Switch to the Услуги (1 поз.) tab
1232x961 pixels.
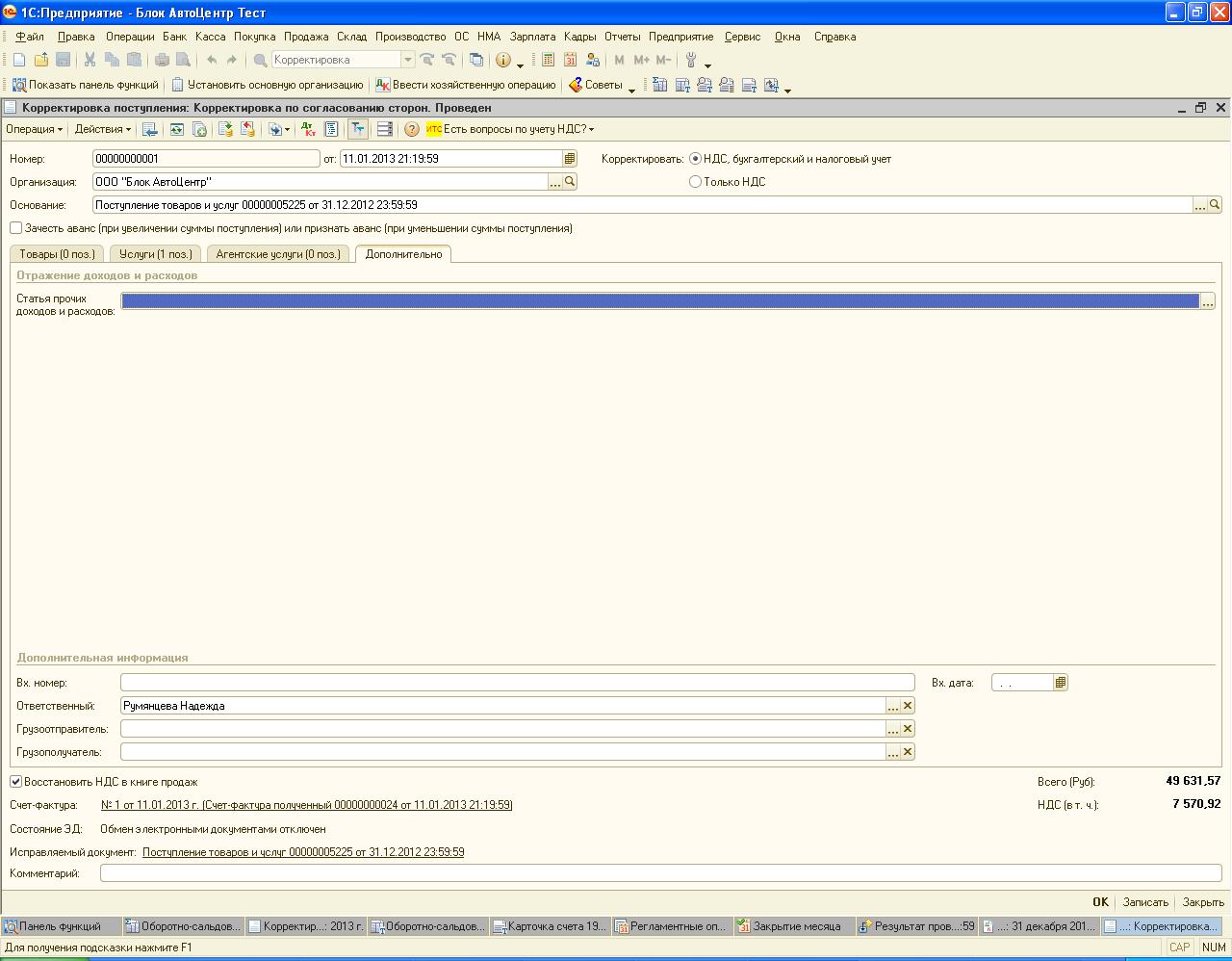(156, 254)
